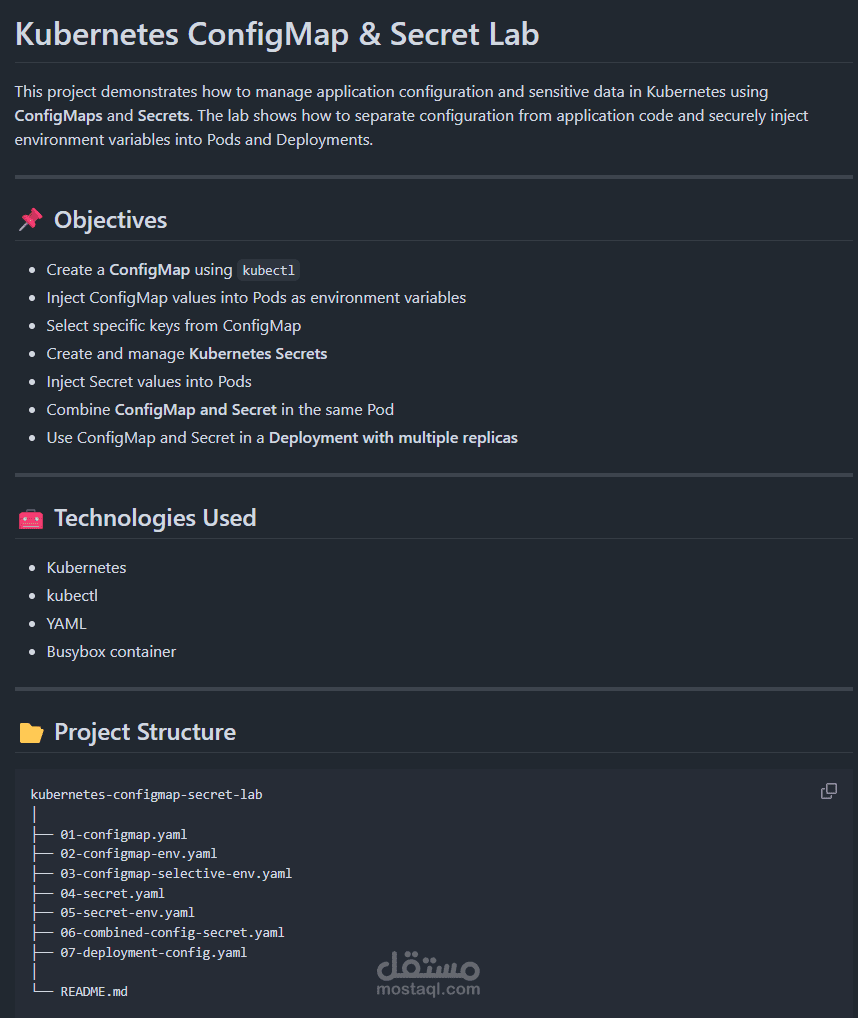This screenshot has height=1018, width=858.
Task: Click 05-secret-env.yaml in the file tree
Action: click(127, 912)
